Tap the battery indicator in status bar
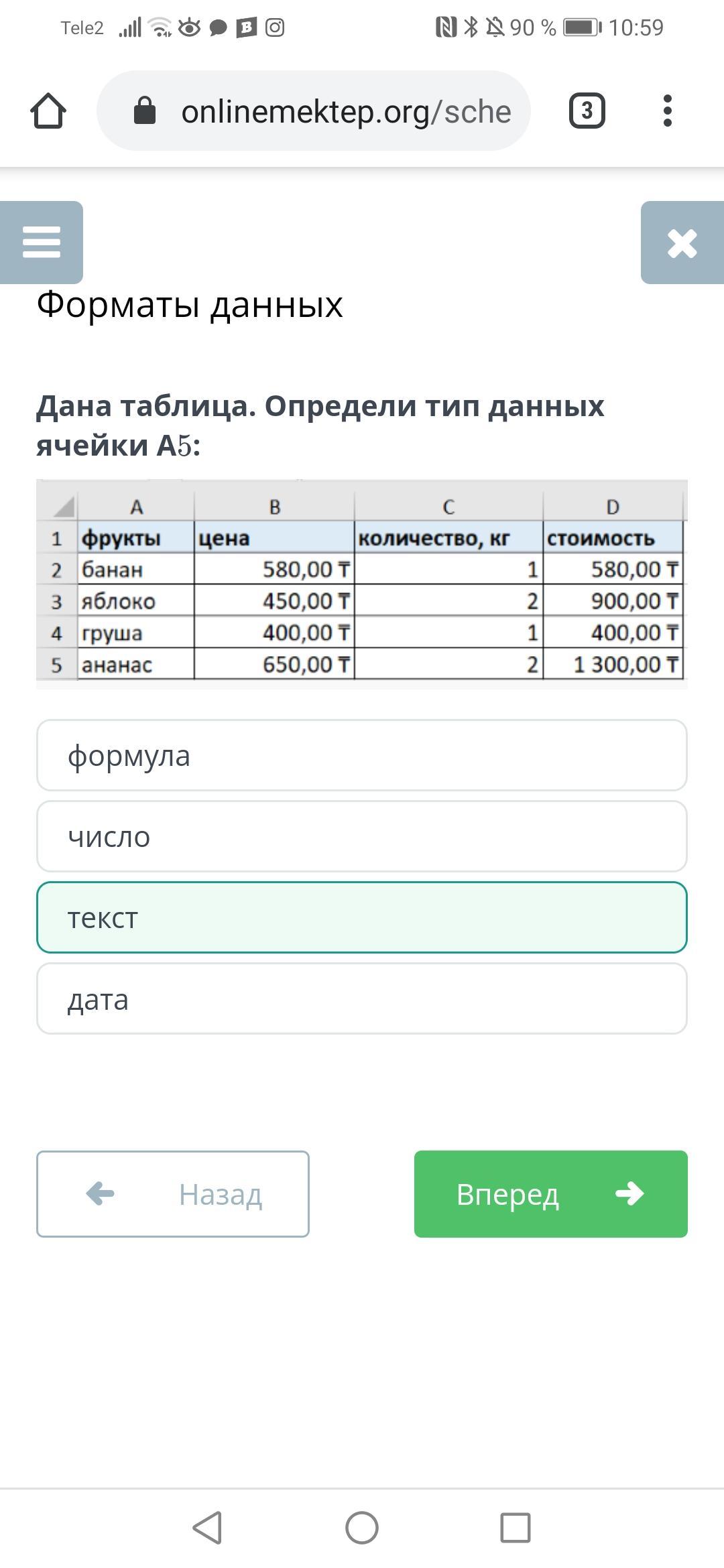This screenshot has width=724, height=1568. [582, 27]
